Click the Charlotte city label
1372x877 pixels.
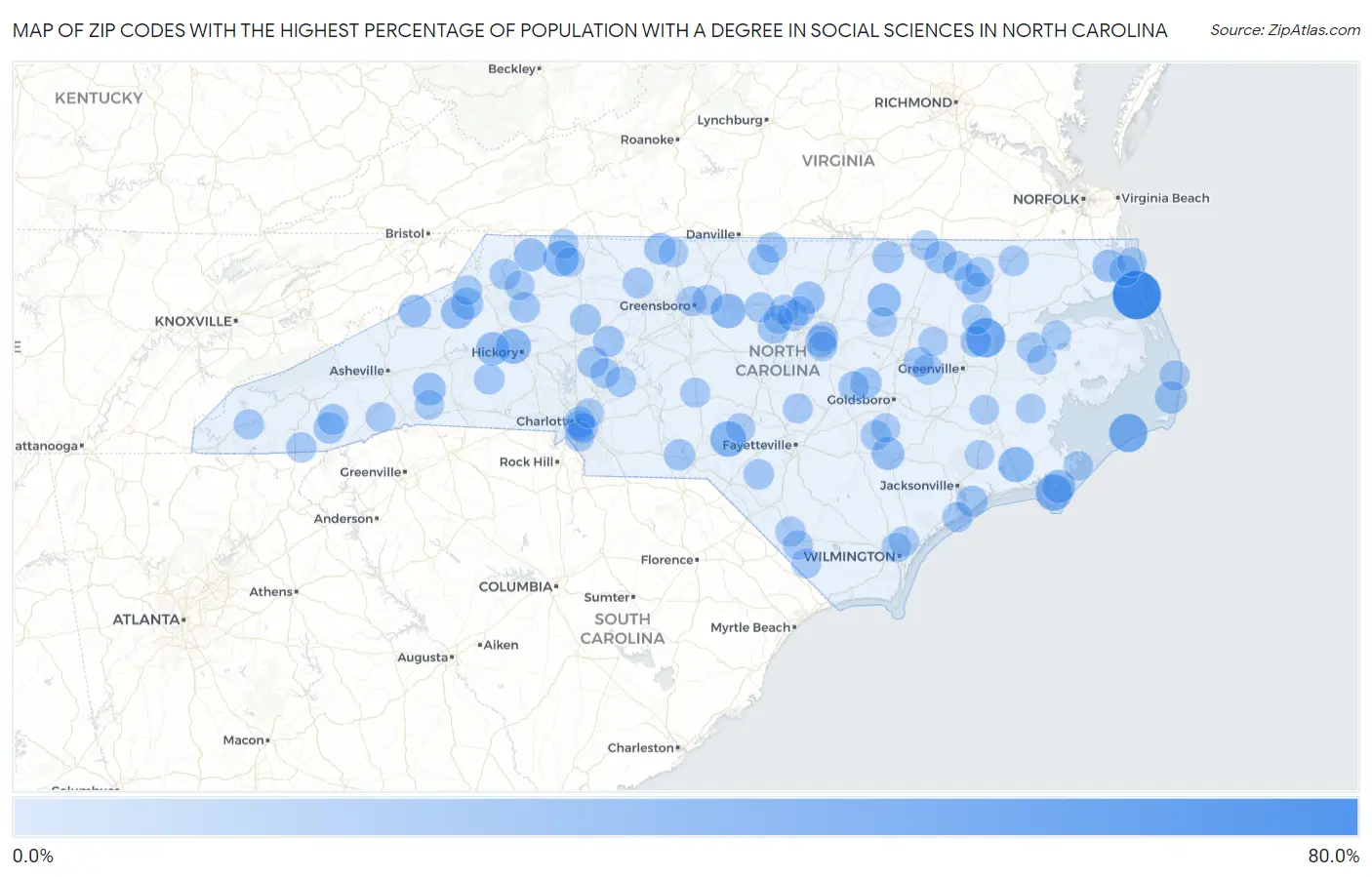545,421
